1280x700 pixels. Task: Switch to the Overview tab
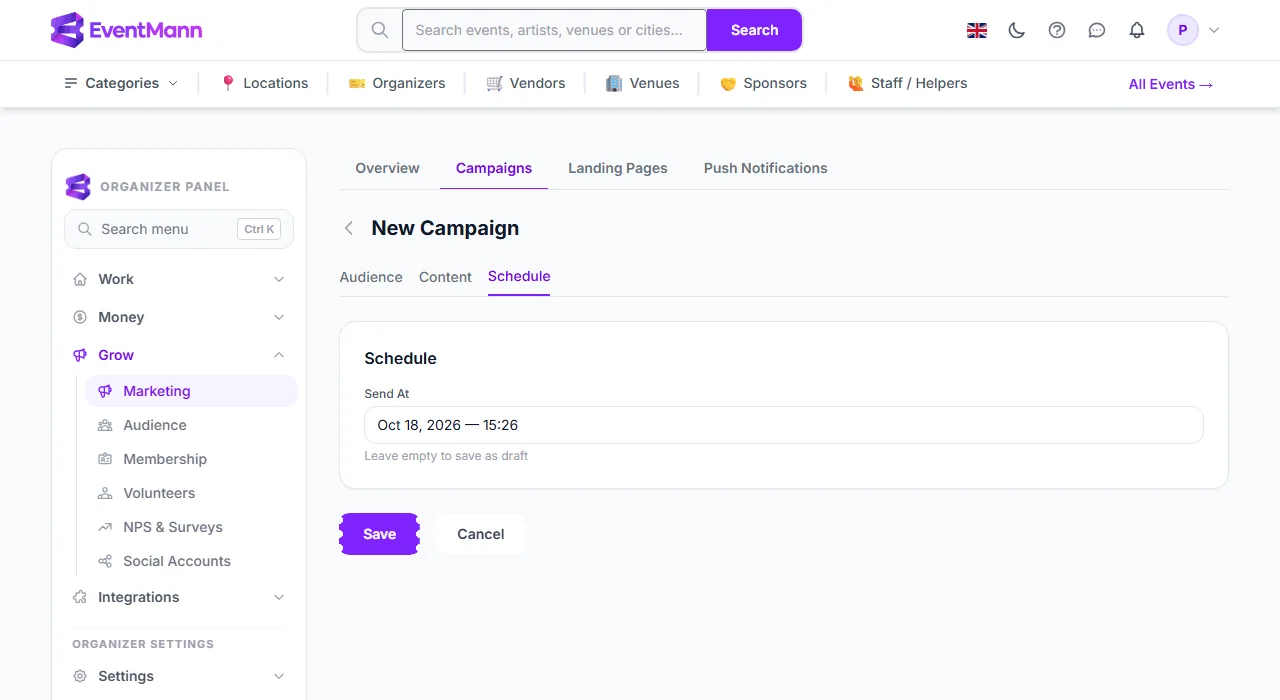click(388, 168)
